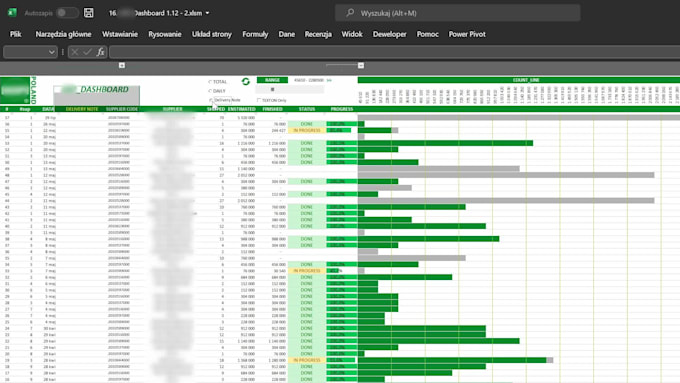Screen dimensions: 680x383
Task: Click the FINISHED column header
Action: pyautogui.click(x=272, y=109)
